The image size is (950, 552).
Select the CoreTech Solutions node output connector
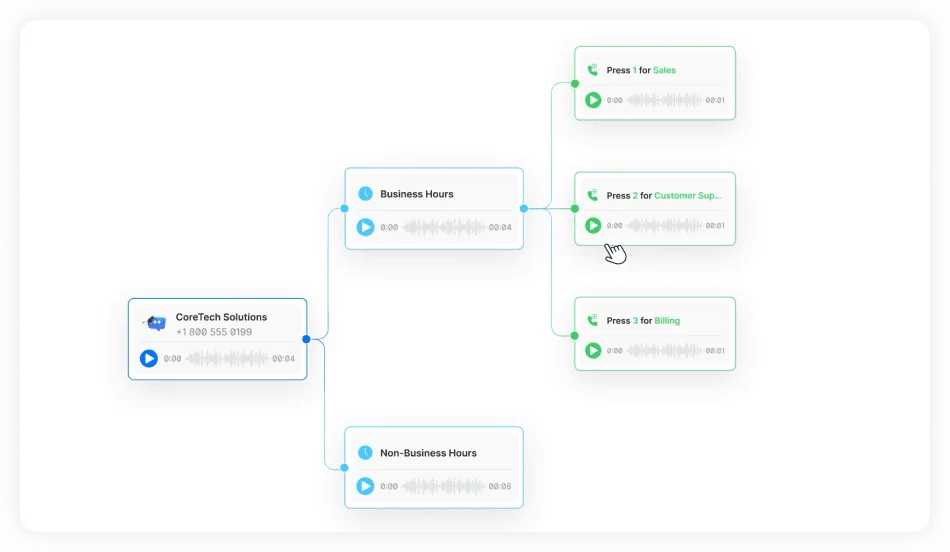coord(307,339)
